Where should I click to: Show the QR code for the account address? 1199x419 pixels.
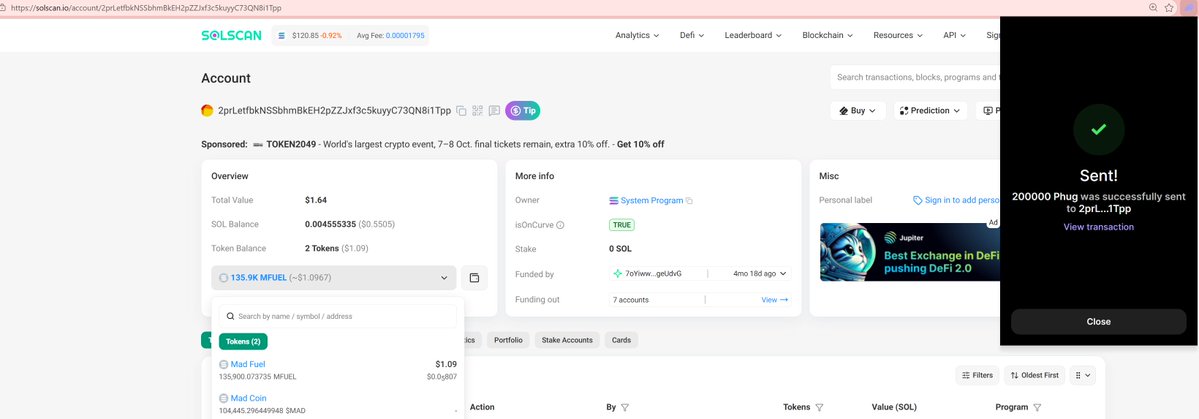click(x=478, y=111)
